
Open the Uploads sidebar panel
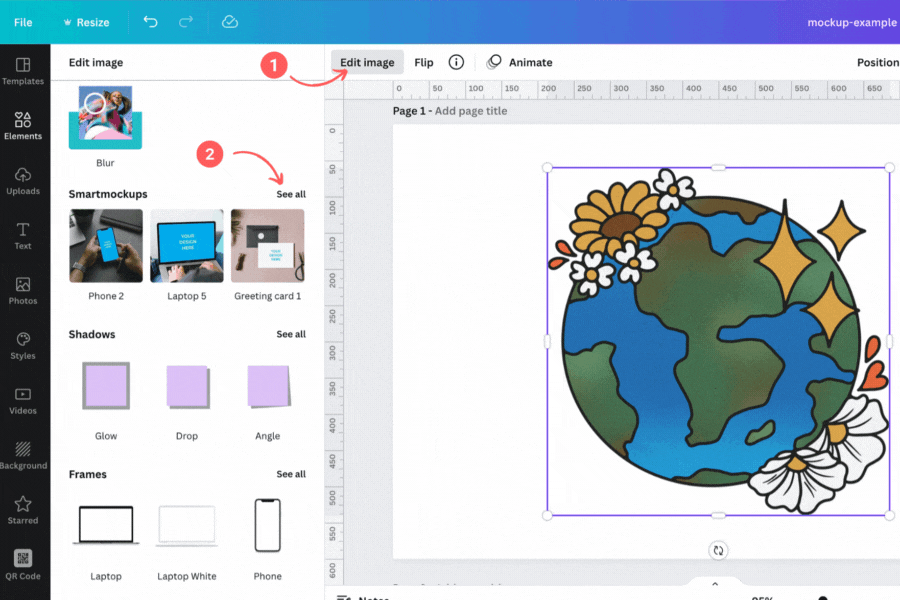(23, 181)
